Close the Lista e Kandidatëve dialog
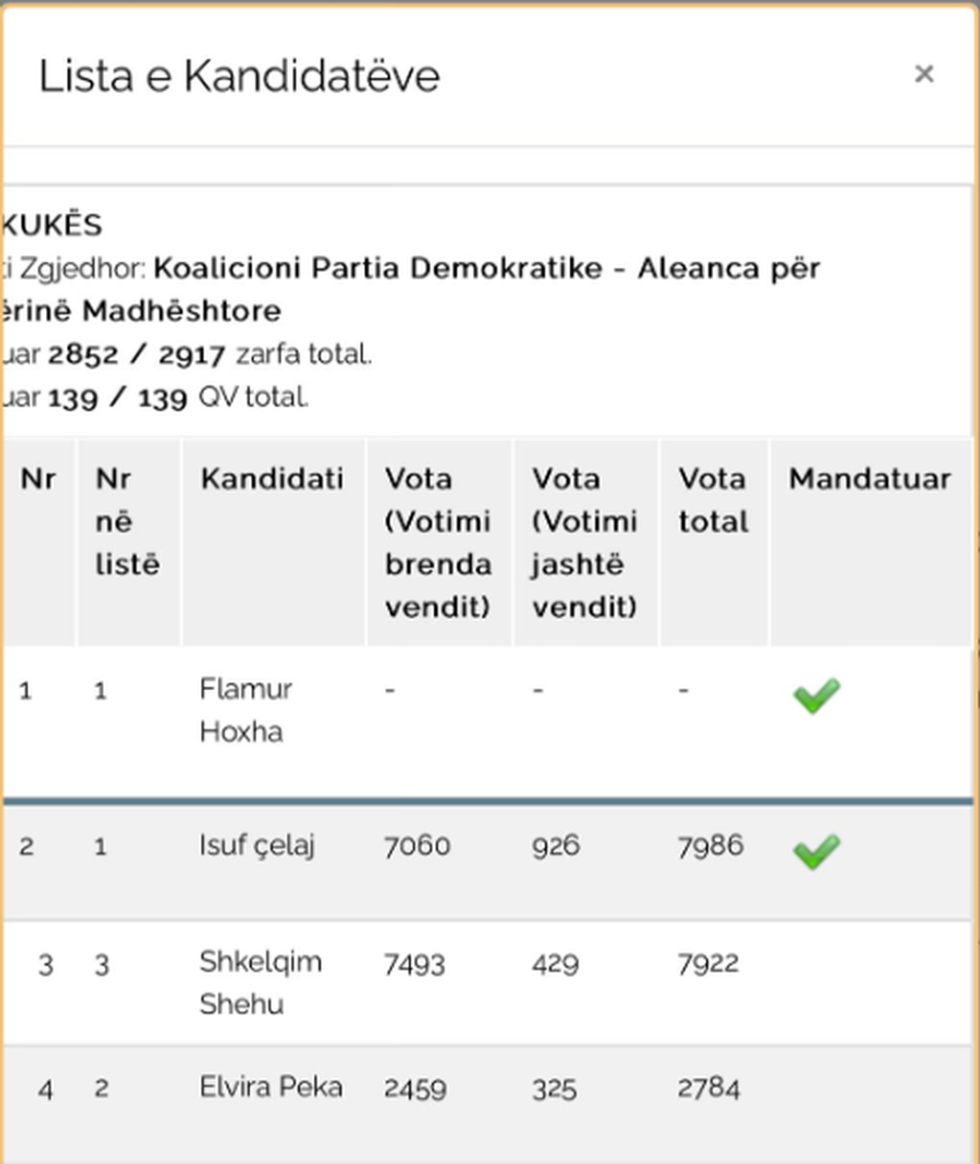The image size is (980, 1164). (923, 74)
